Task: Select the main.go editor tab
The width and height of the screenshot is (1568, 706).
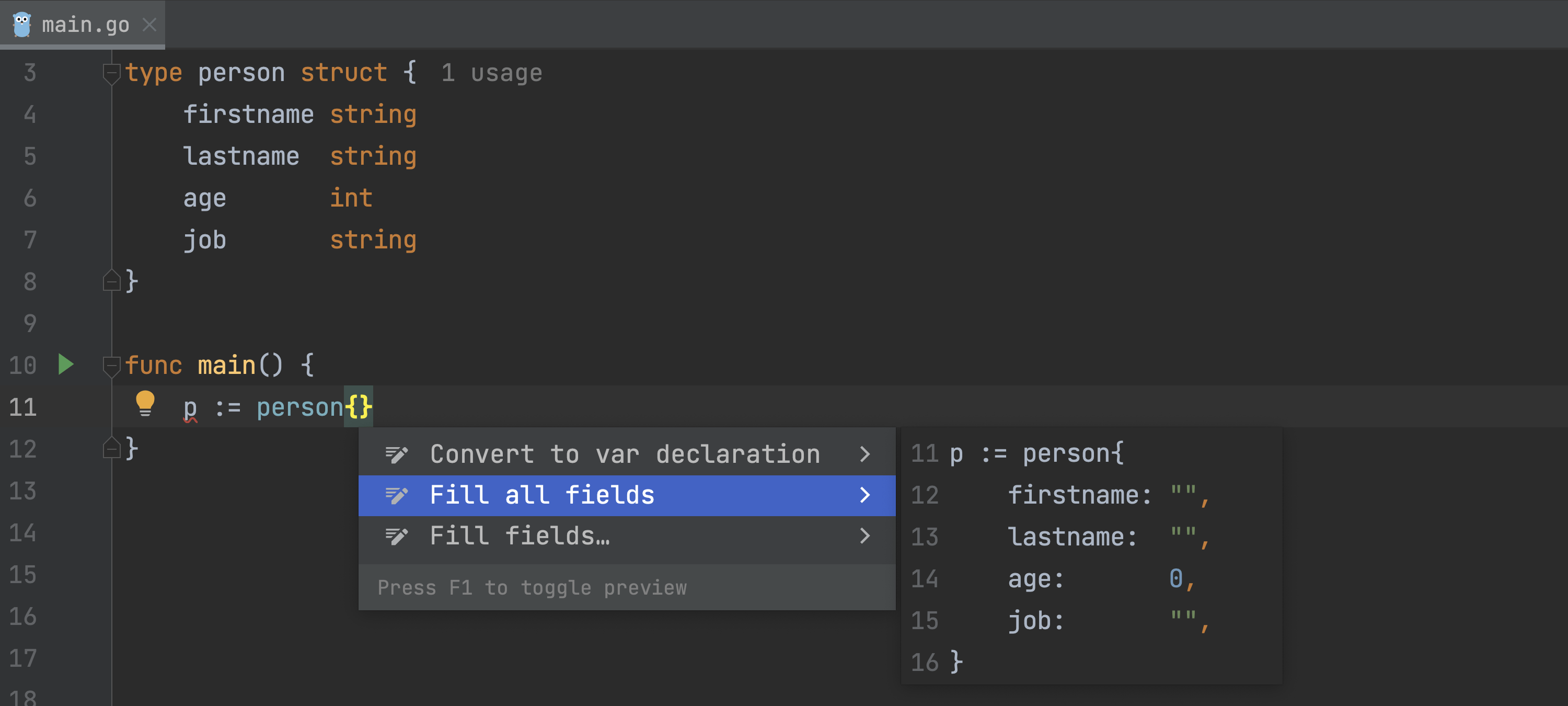Action: point(85,25)
